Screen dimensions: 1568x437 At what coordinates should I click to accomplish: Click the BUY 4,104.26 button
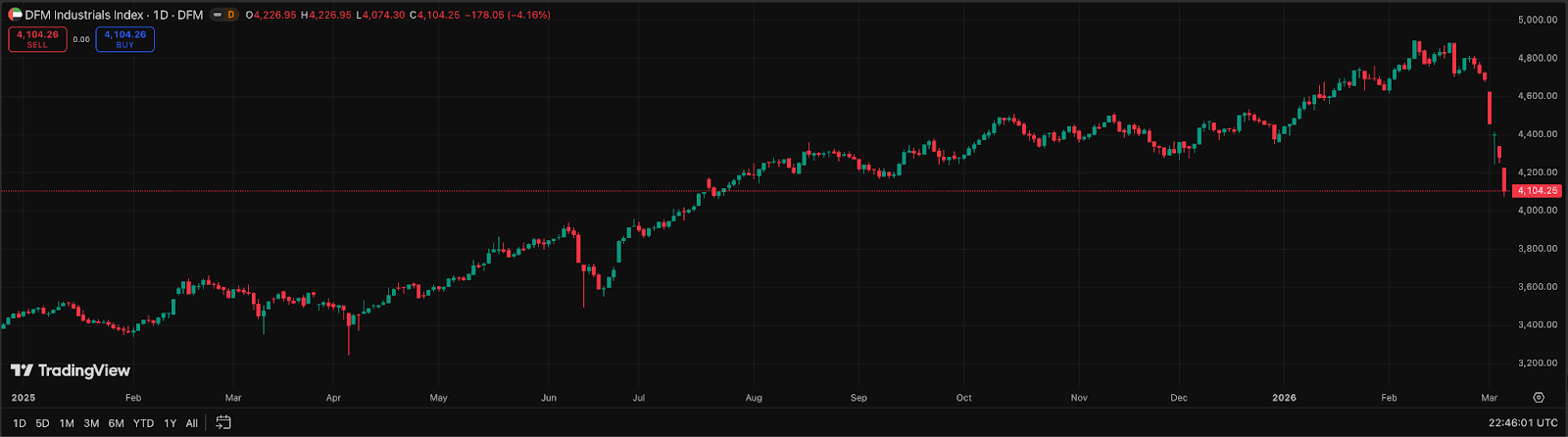pos(125,39)
